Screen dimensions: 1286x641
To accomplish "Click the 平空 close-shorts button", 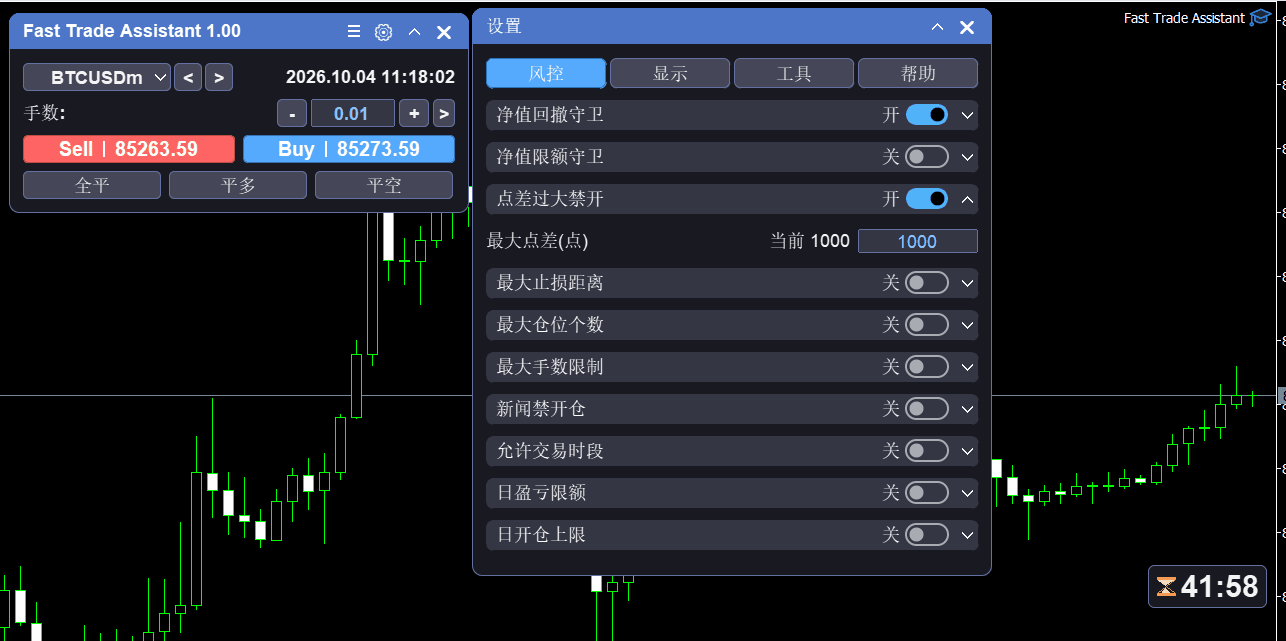I will pyautogui.click(x=384, y=185).
